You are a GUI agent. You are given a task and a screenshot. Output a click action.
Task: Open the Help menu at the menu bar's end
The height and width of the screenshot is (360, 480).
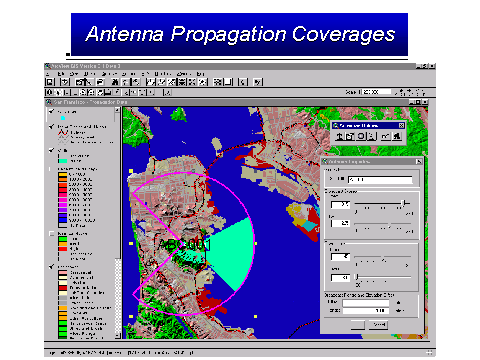coord(200,74)
